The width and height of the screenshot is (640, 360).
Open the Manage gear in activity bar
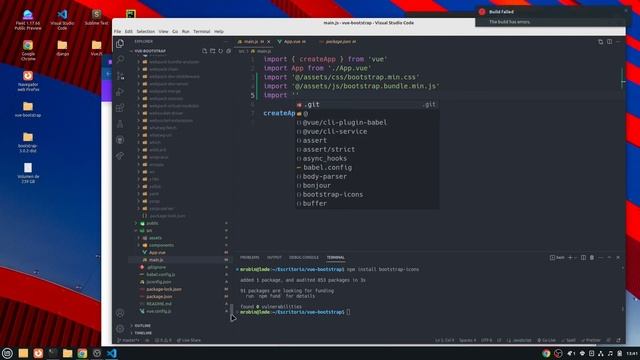click(120, 329)
